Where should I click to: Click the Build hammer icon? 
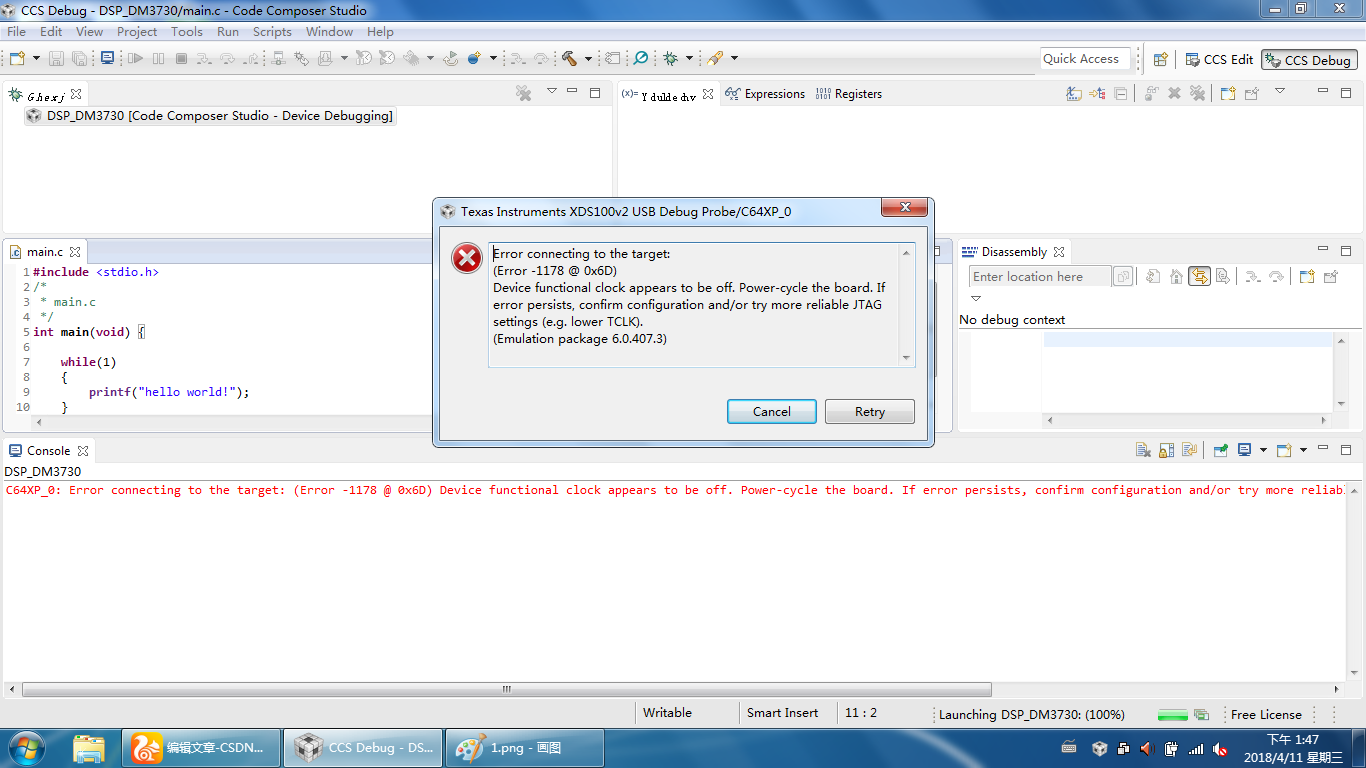point(569,58)
